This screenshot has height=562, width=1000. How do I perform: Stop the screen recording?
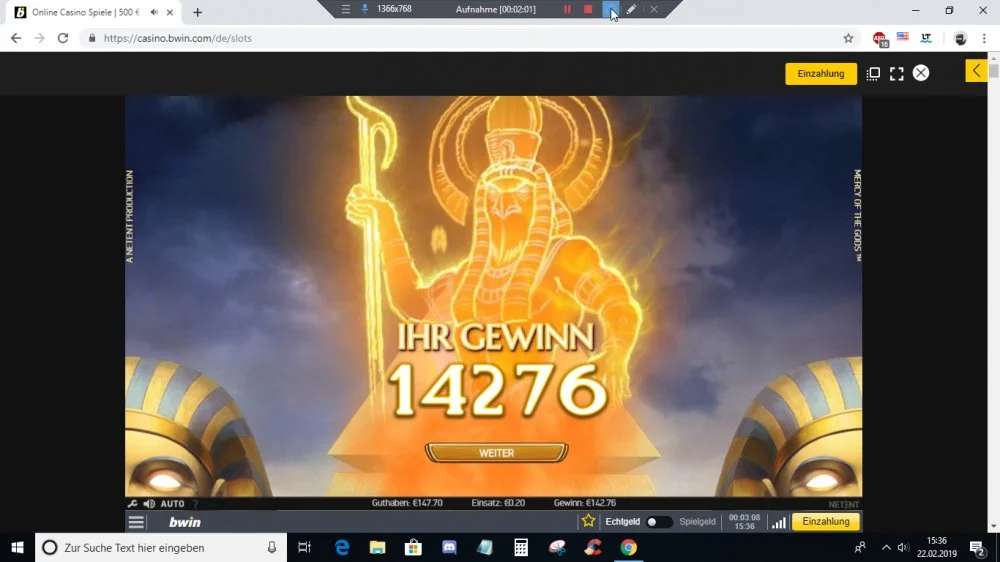pyautogui.click(x=588, y=9)
